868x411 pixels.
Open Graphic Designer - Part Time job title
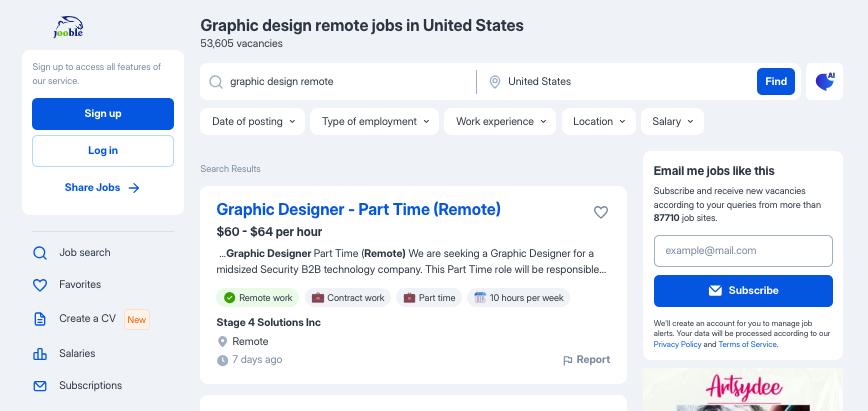coord(358,209)
